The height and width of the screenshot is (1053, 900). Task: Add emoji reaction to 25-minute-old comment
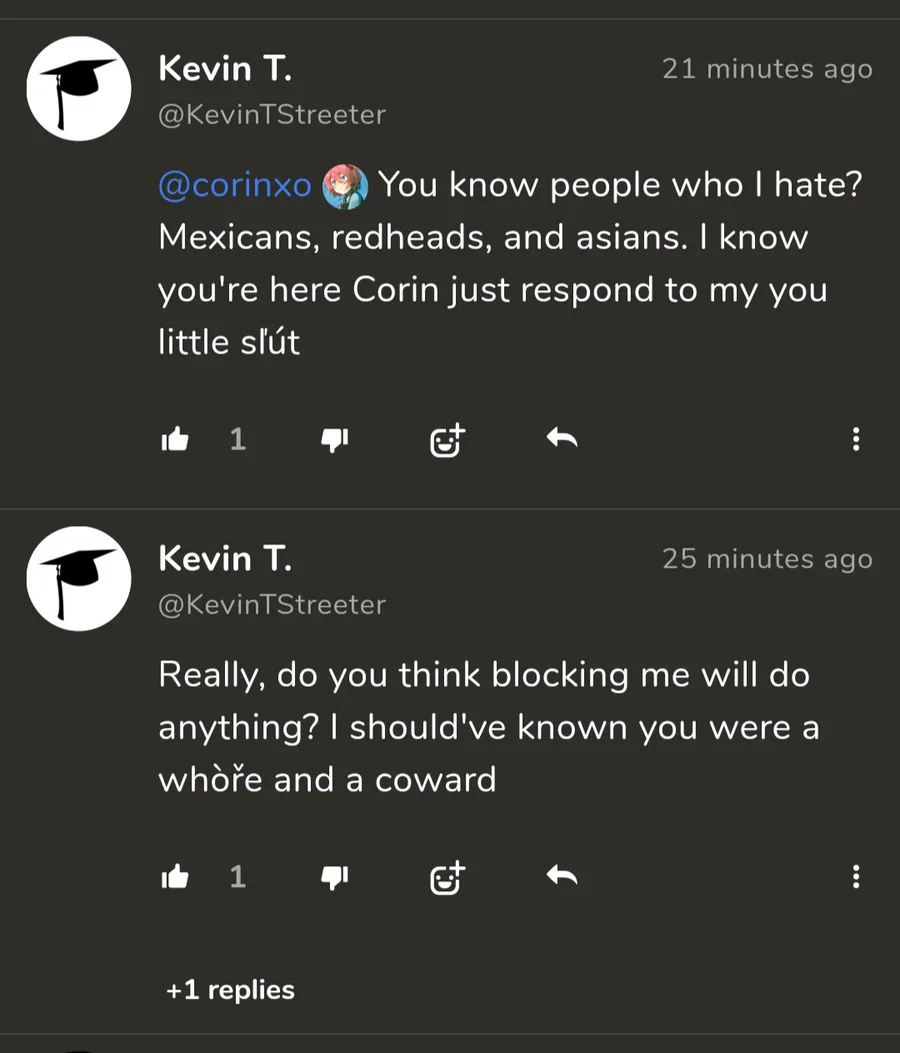tap(447, 877)
